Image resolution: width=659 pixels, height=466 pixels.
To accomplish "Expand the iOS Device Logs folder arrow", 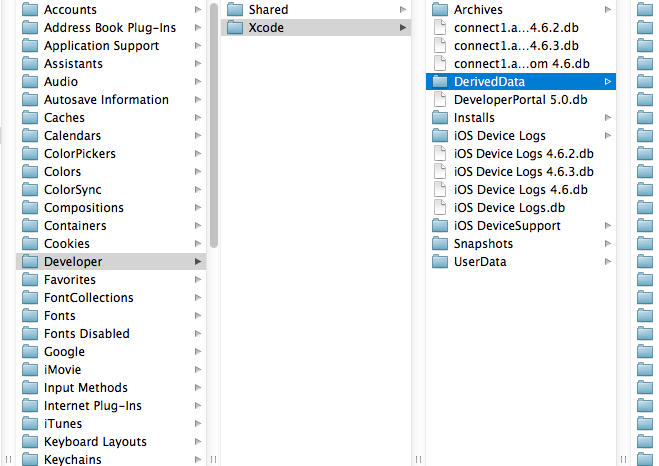I will coord(608,135).
